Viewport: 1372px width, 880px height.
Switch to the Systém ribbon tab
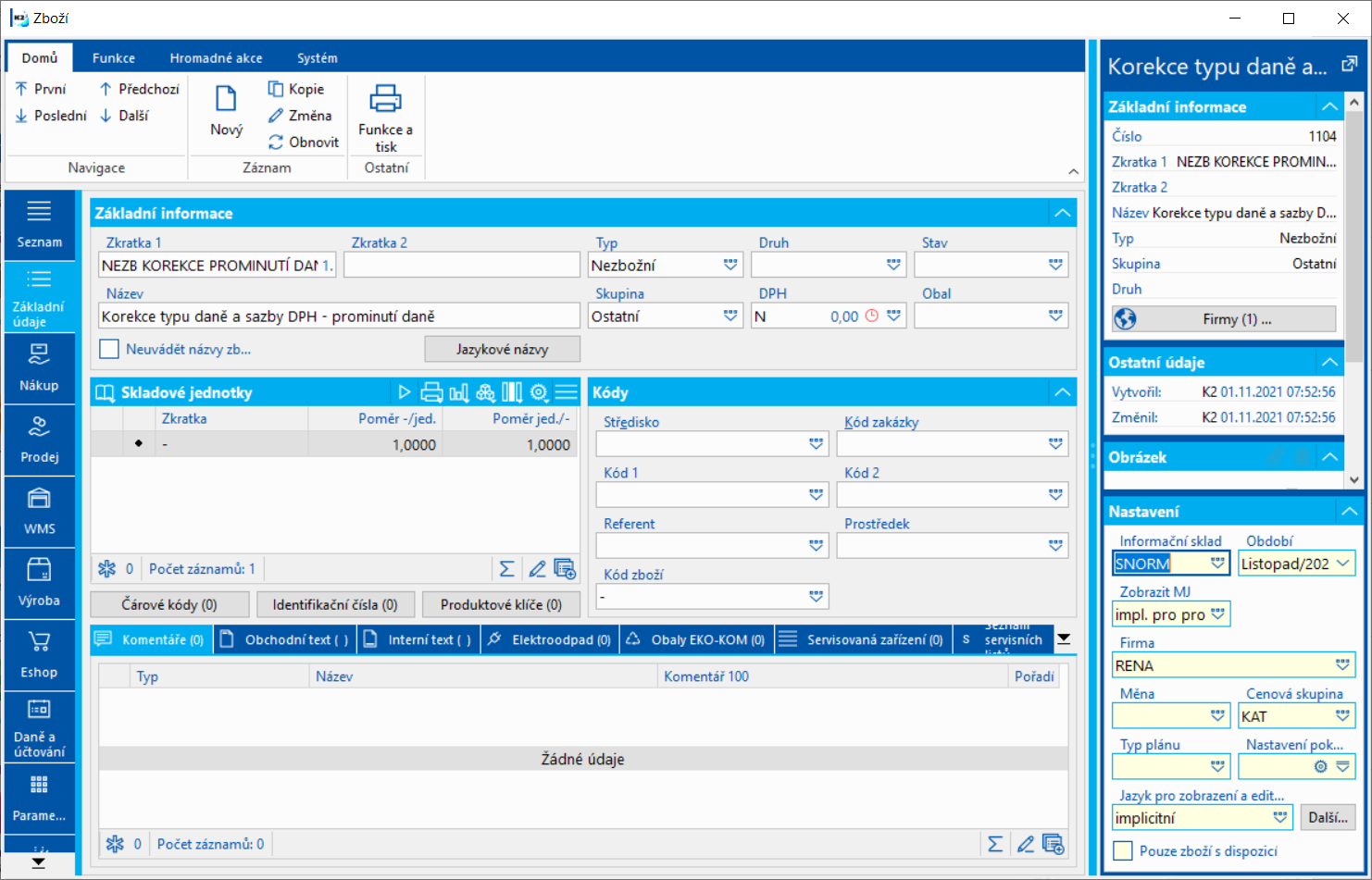click(x=318, y=57)
